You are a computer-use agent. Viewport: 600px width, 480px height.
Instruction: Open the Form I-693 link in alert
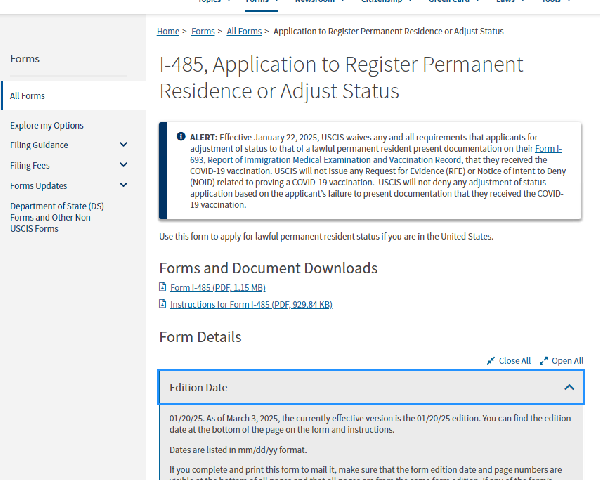click(x=548, y=149)
